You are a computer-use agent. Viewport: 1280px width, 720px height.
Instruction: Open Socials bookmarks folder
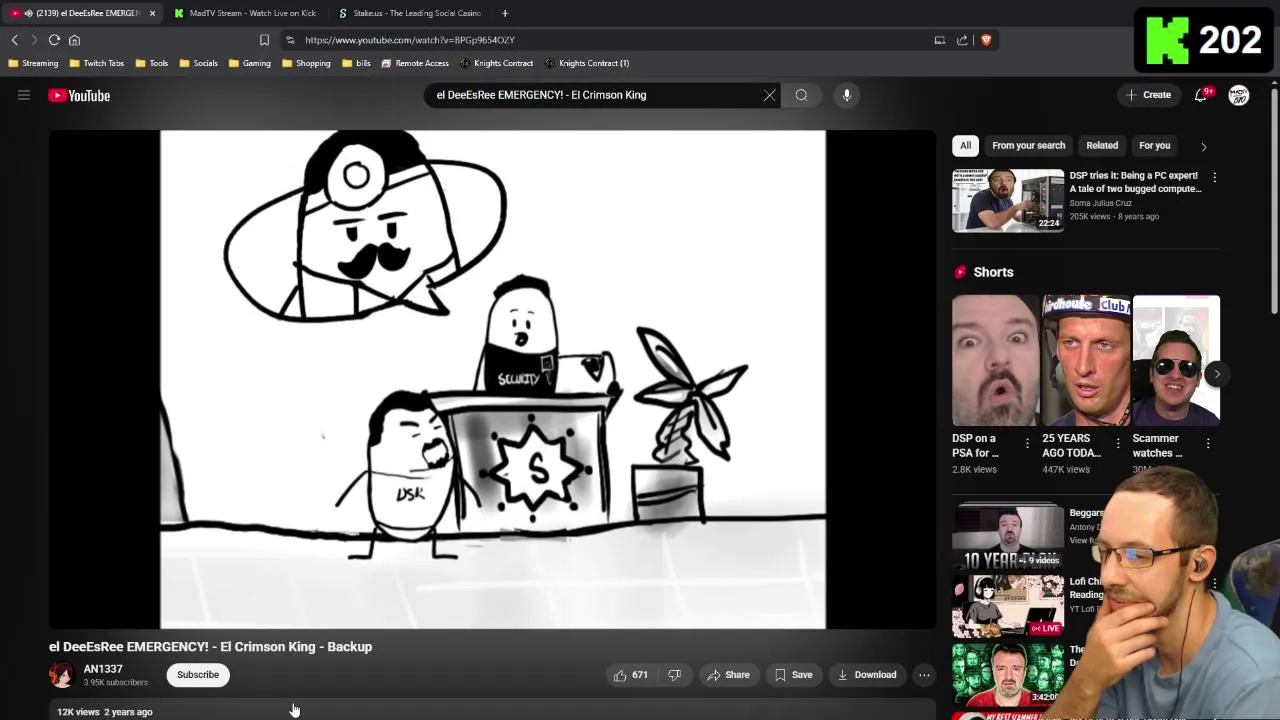click(198, 63)
